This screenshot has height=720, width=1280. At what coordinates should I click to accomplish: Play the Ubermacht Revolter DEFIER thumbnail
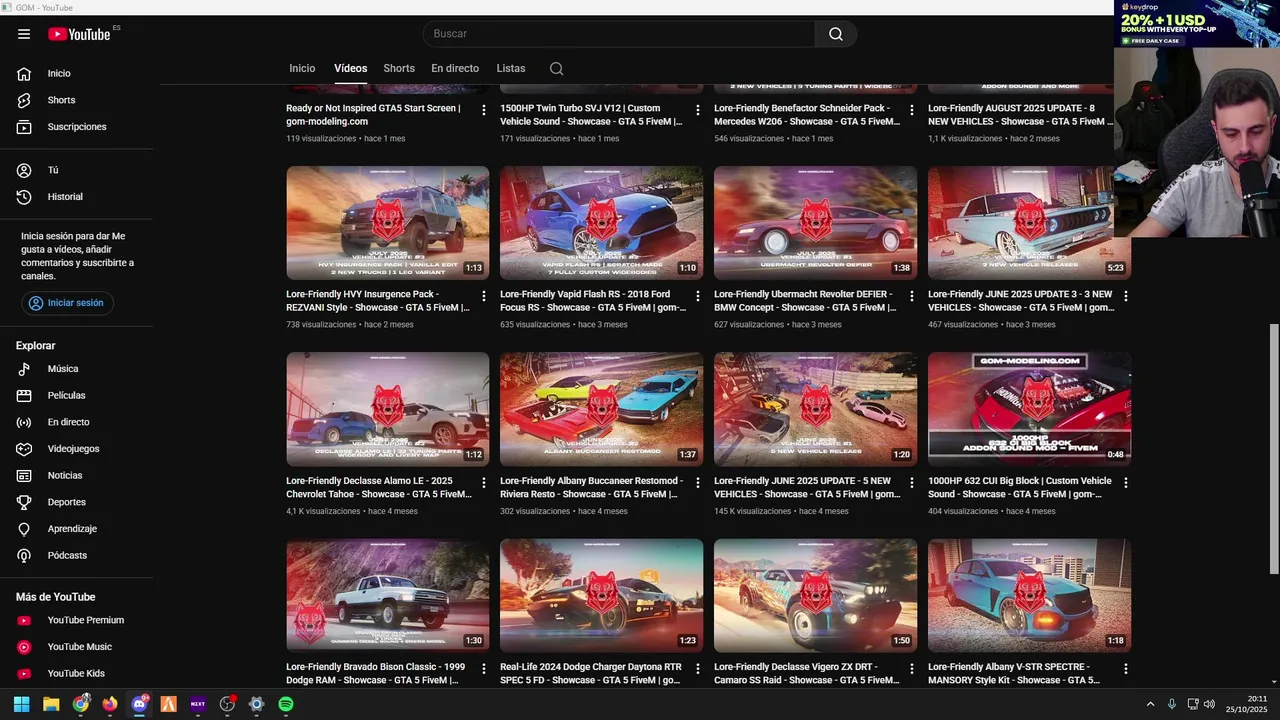[815, 223]
